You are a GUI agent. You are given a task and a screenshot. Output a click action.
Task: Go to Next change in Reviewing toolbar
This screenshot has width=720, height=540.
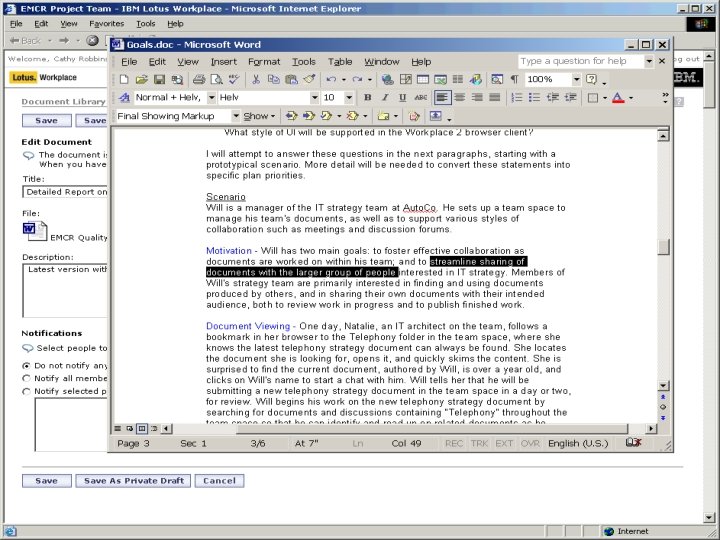[309, 116]
